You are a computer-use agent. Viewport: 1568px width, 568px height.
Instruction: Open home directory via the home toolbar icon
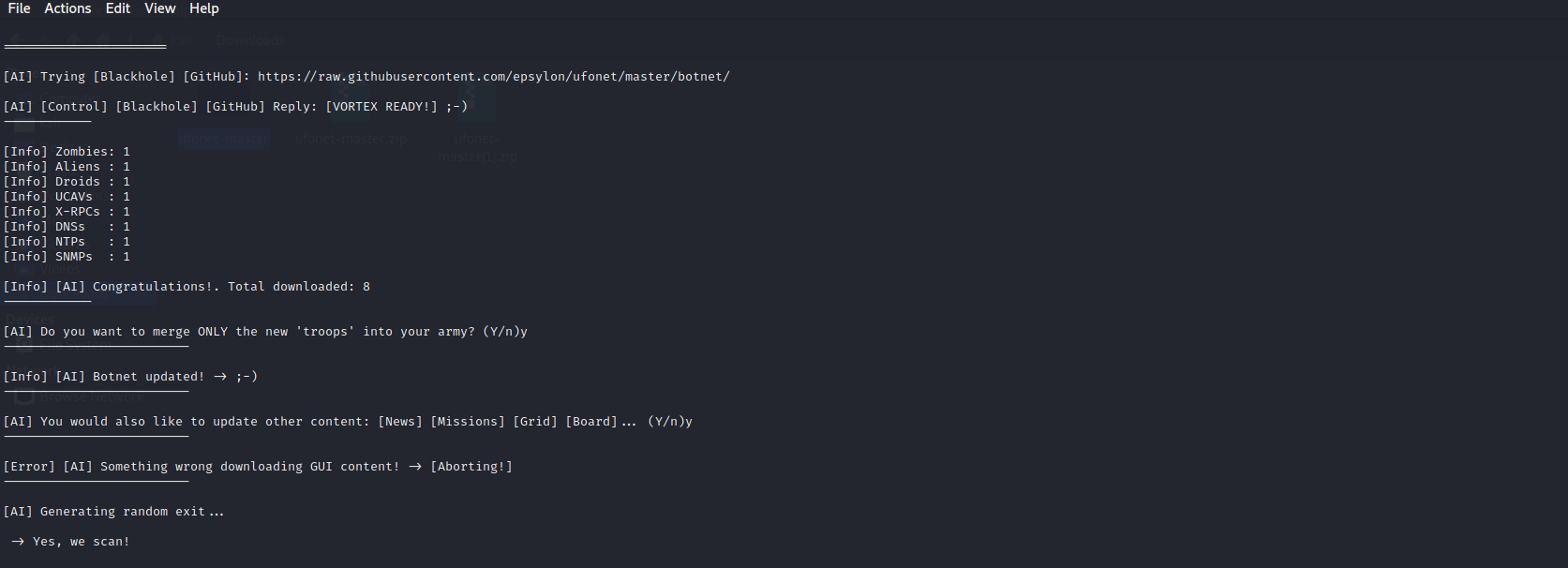(105, 39)
